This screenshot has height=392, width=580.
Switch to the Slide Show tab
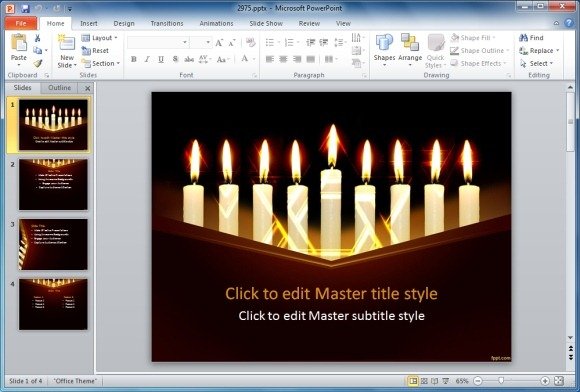tap(266, 23)
